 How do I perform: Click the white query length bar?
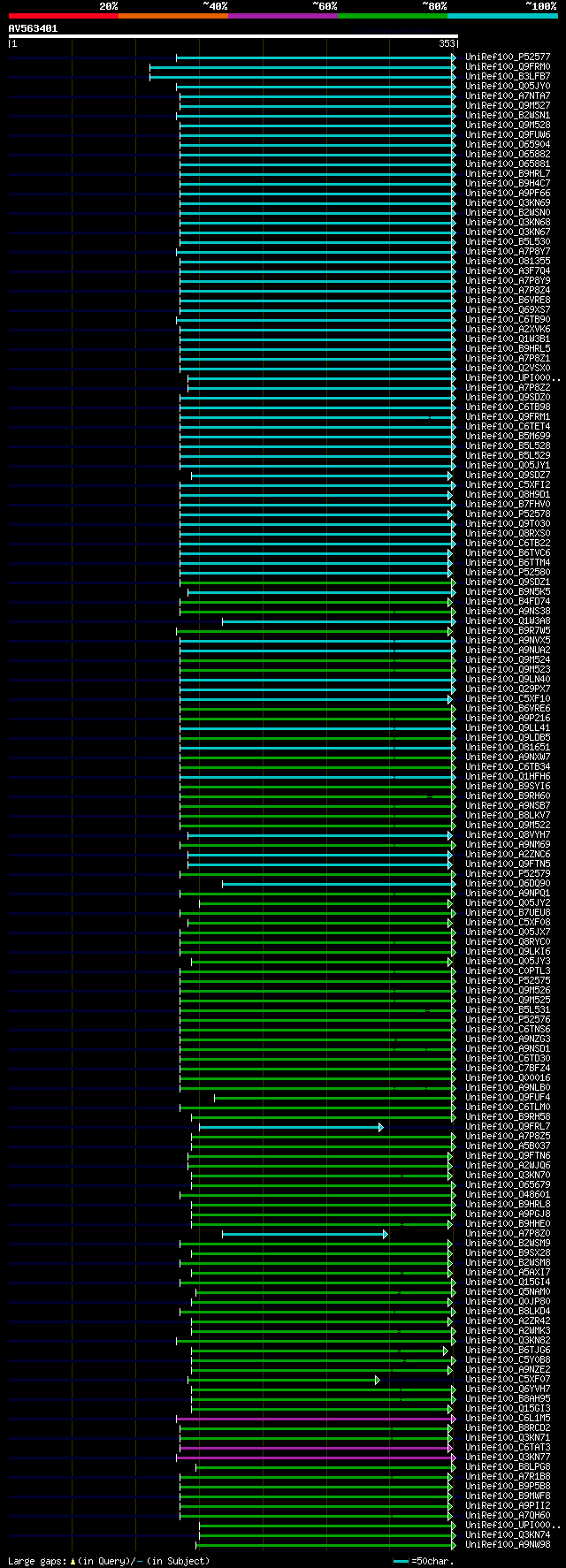233,36
